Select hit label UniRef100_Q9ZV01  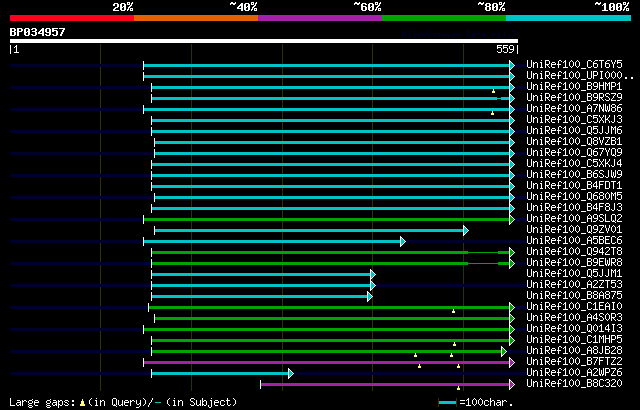click(x=574, y=230)
